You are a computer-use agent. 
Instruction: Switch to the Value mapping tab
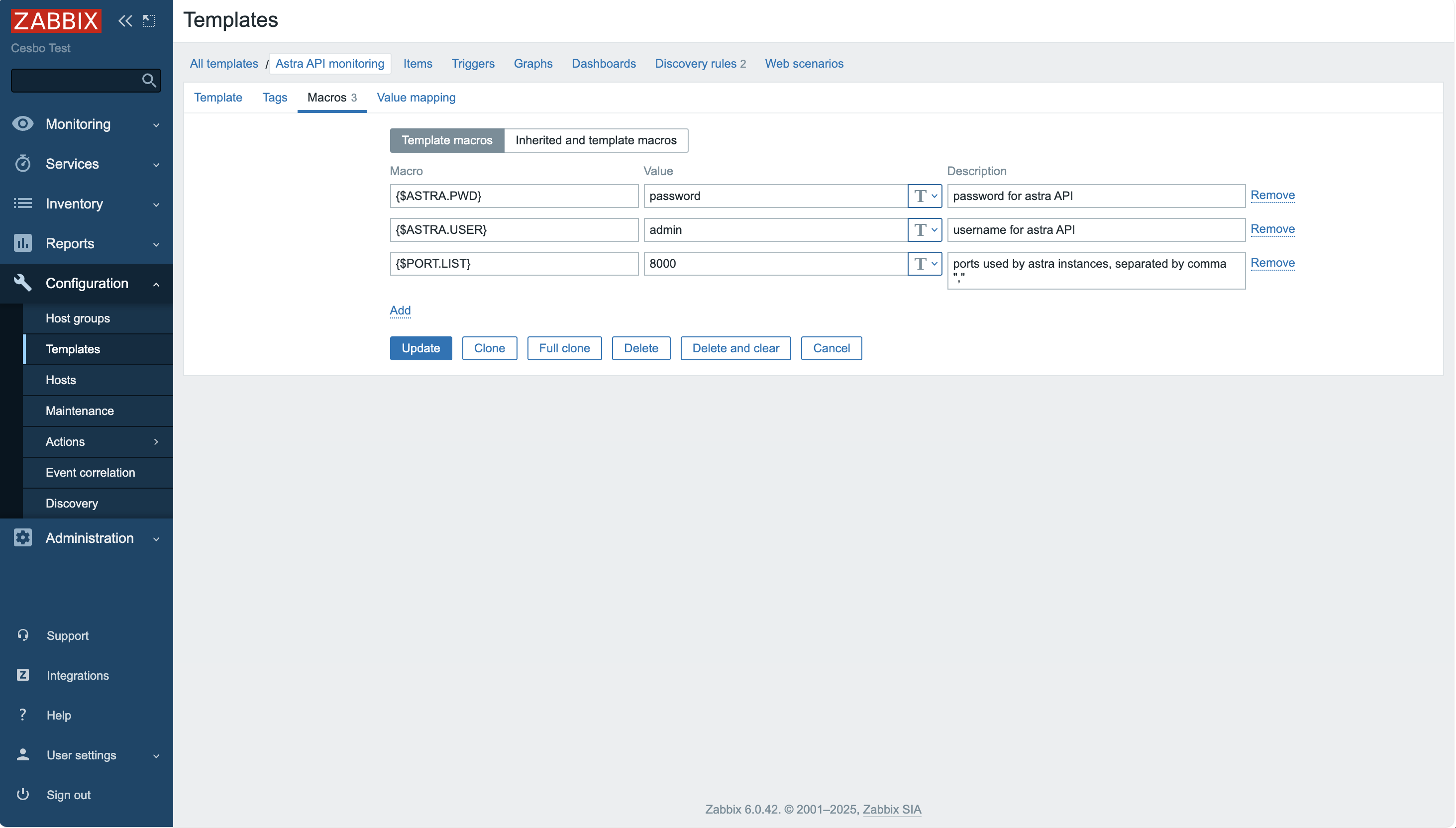point(416,97)
